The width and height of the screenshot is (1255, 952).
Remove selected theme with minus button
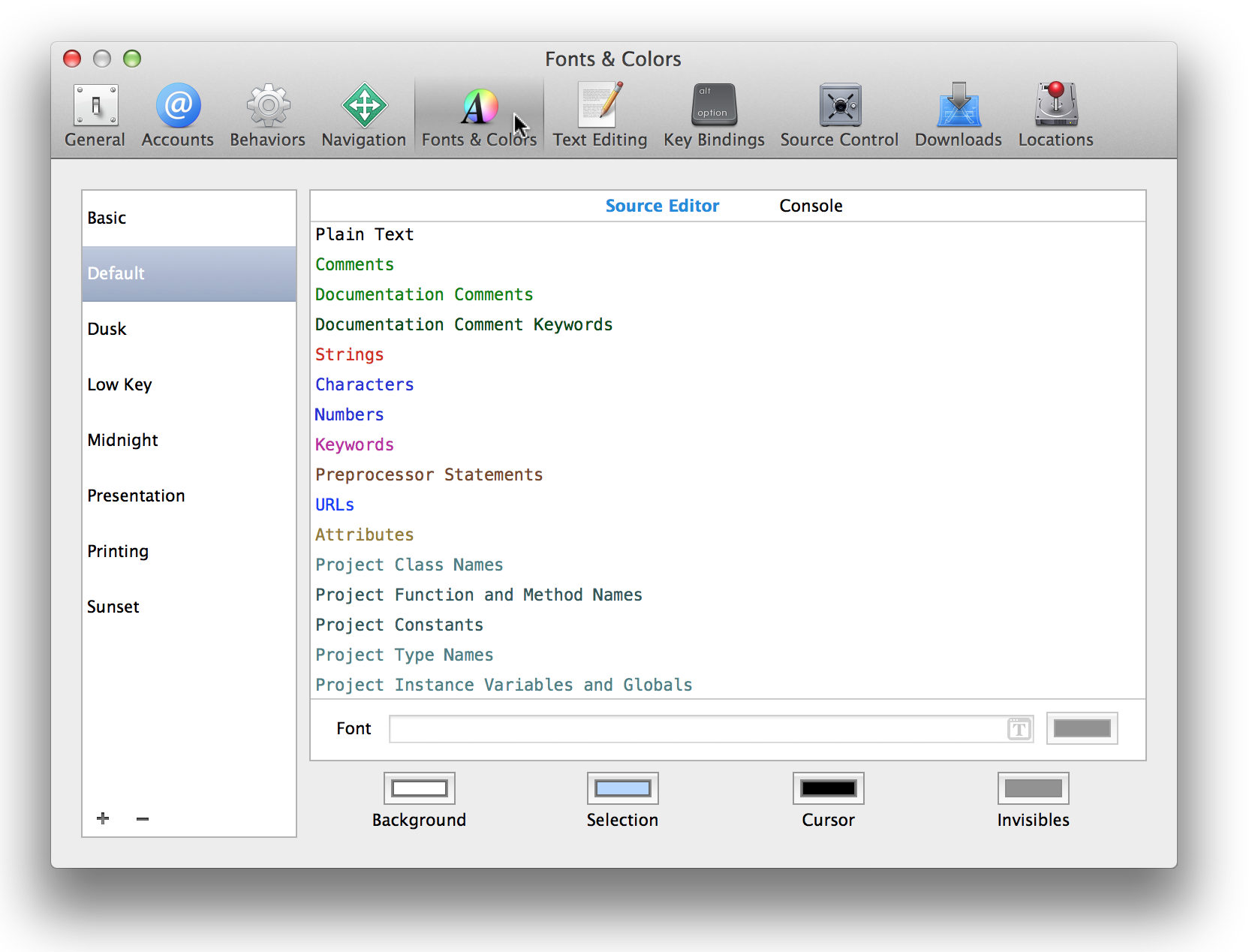point(143,818)
